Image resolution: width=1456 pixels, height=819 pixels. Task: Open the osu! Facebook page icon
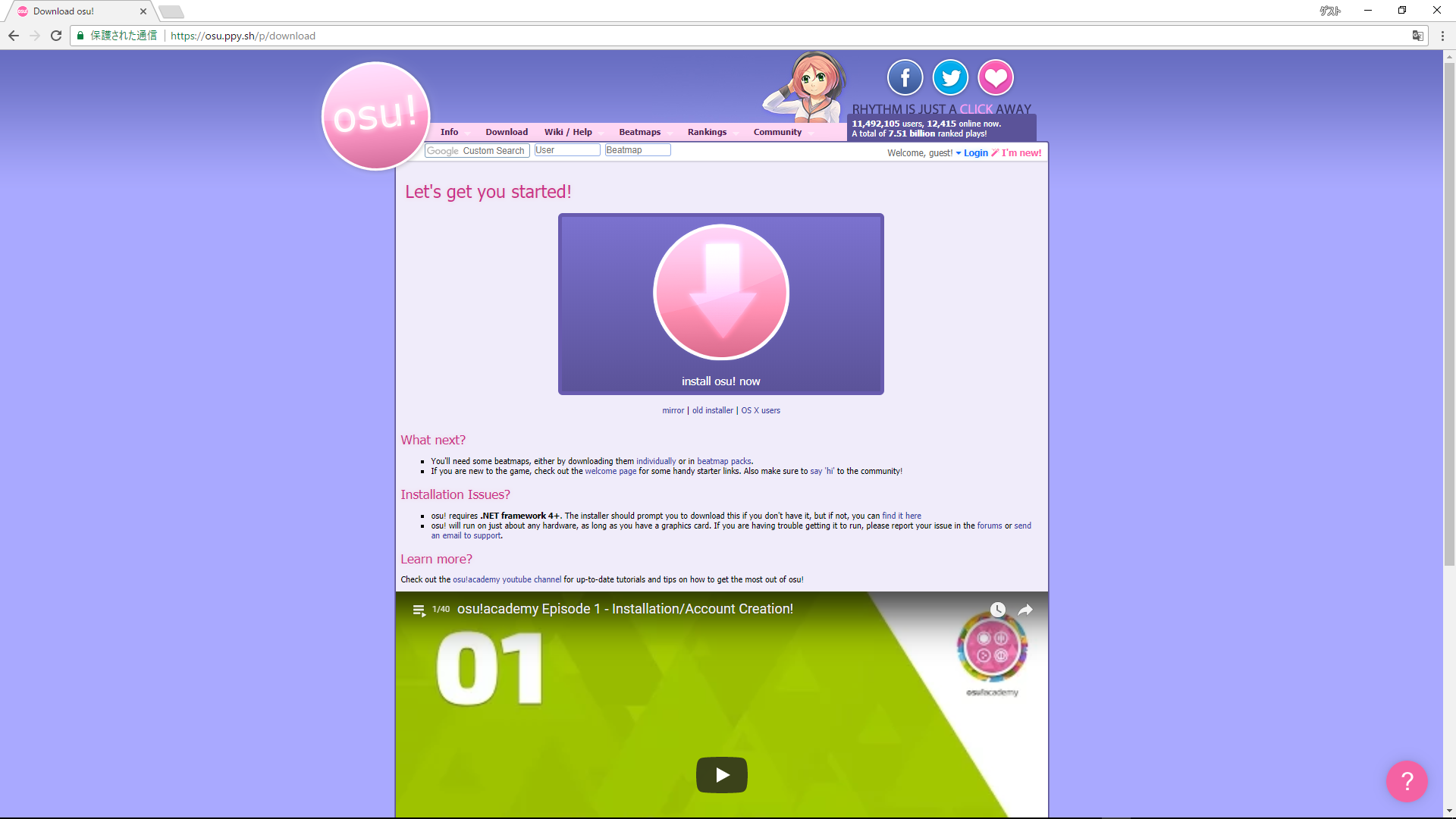tap(905, 77)
